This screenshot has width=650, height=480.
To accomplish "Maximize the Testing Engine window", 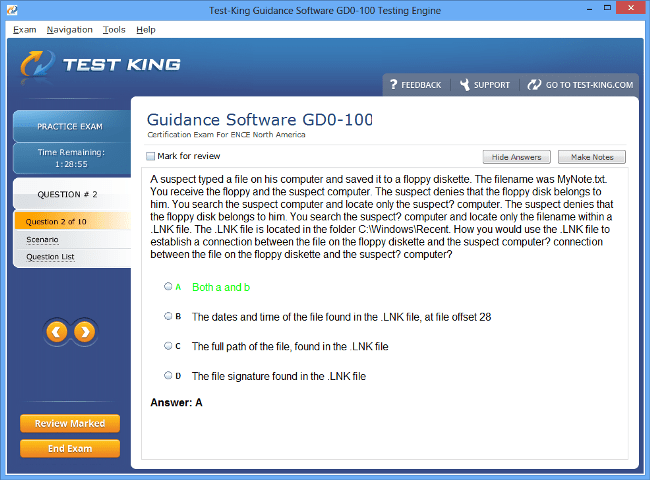I will pos(607,8).
